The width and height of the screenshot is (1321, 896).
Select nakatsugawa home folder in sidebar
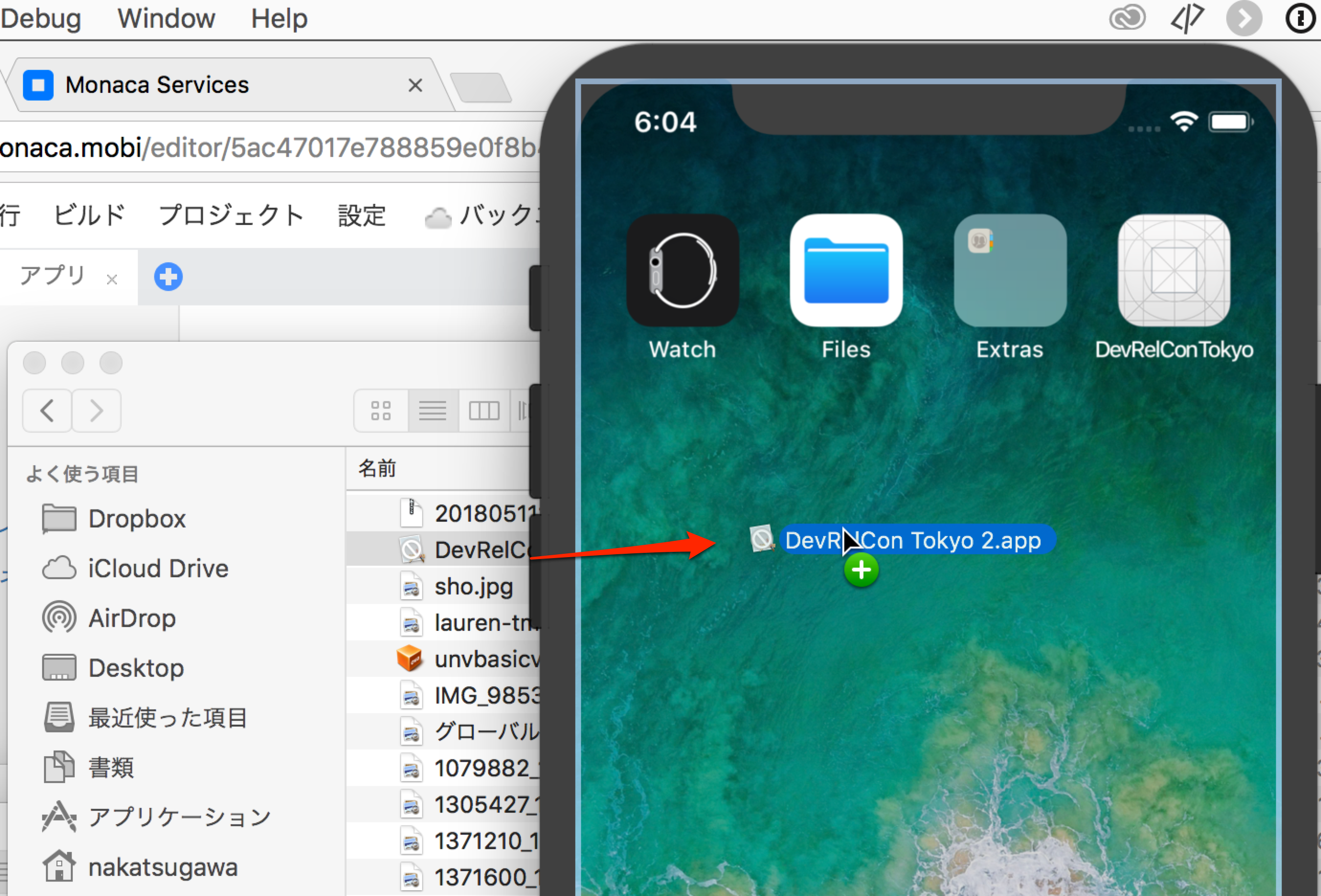click(140, 867)
